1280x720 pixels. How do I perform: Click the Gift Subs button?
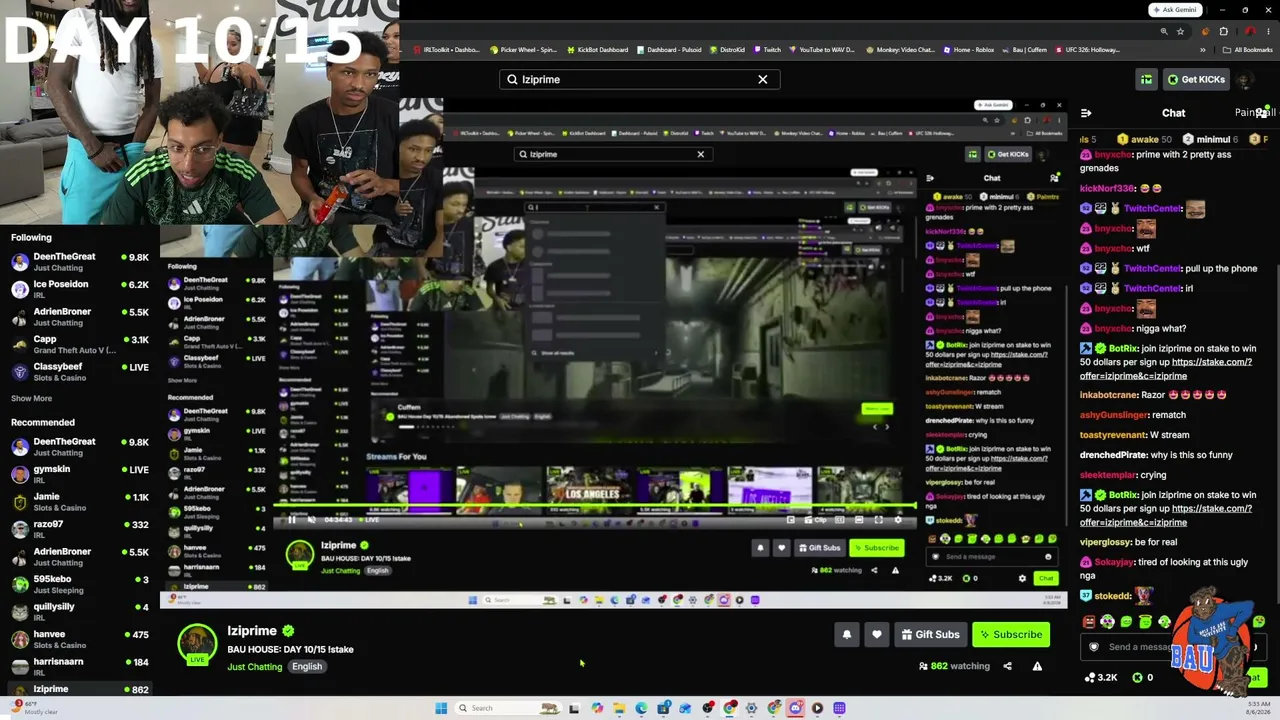click(x=930, y=634)
